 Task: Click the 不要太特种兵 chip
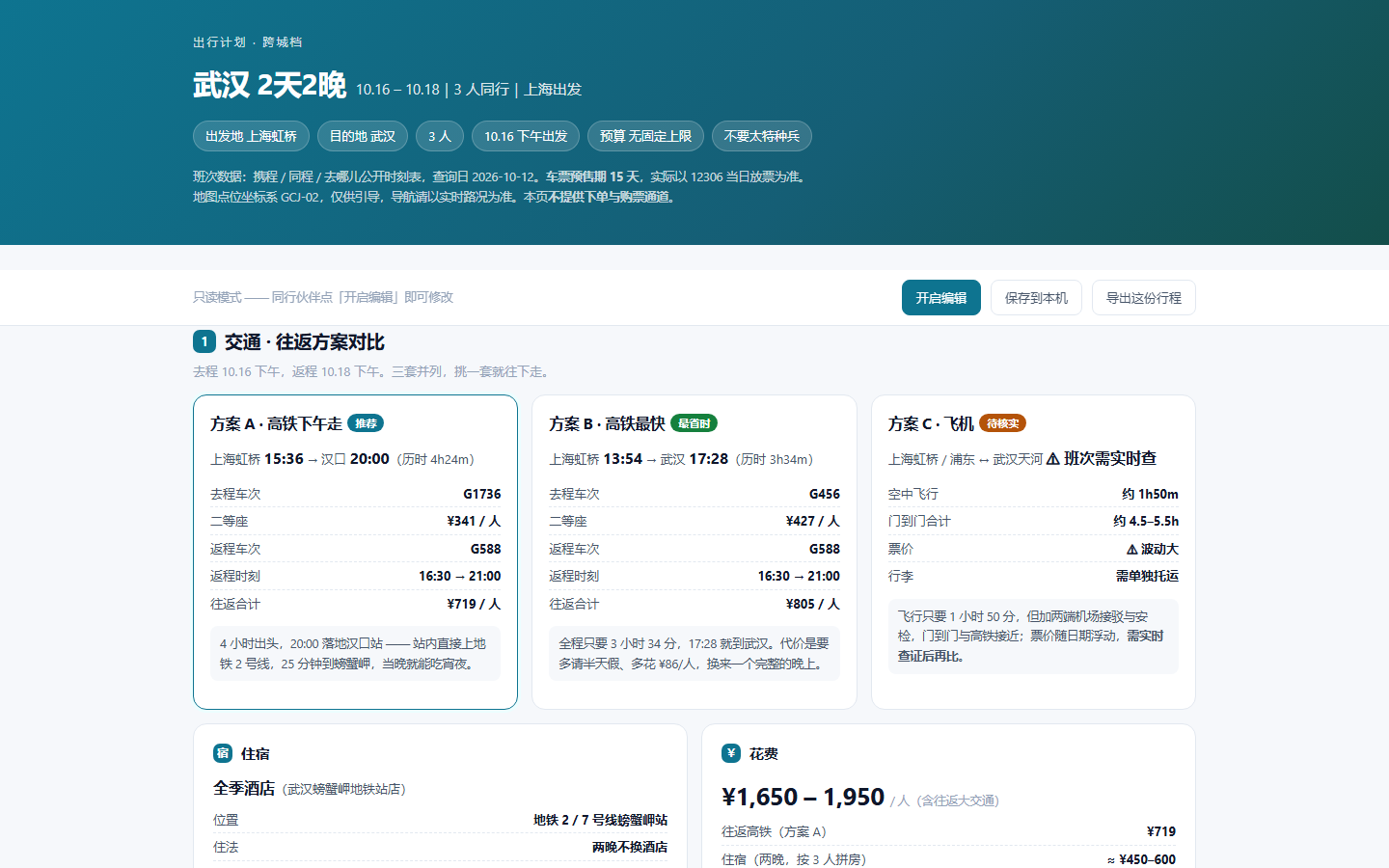762,136
